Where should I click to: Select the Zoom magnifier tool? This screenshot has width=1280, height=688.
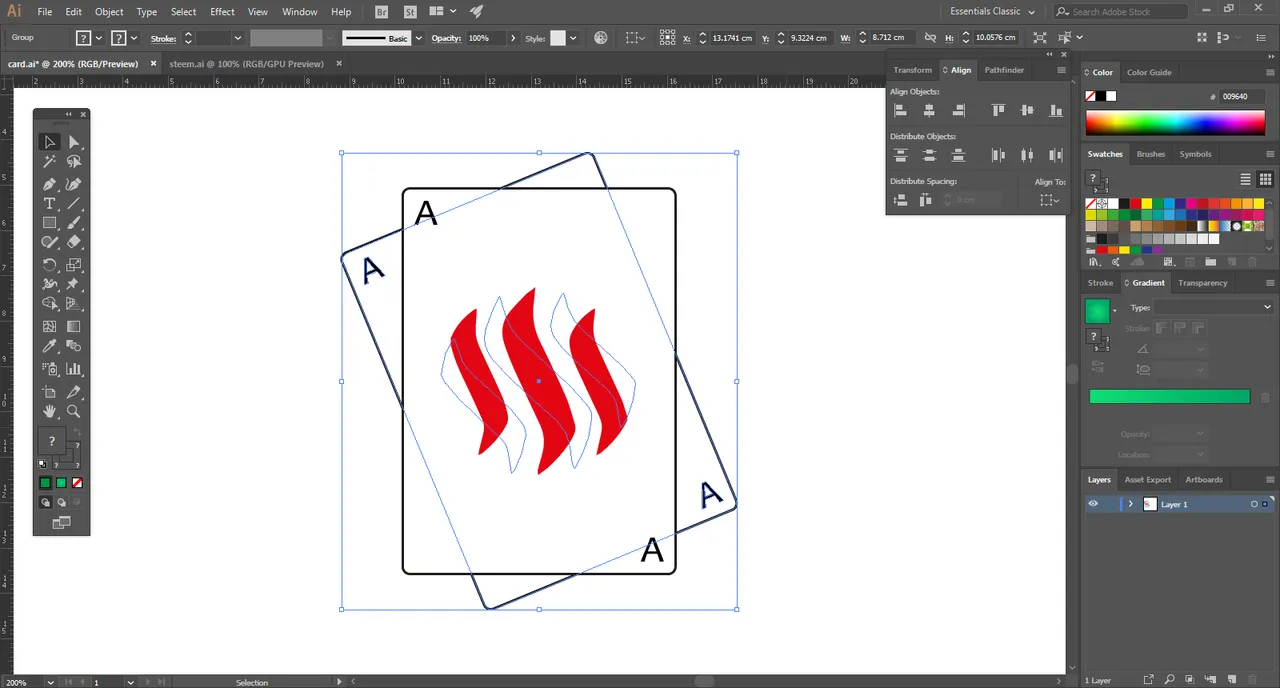pos(74,411)
